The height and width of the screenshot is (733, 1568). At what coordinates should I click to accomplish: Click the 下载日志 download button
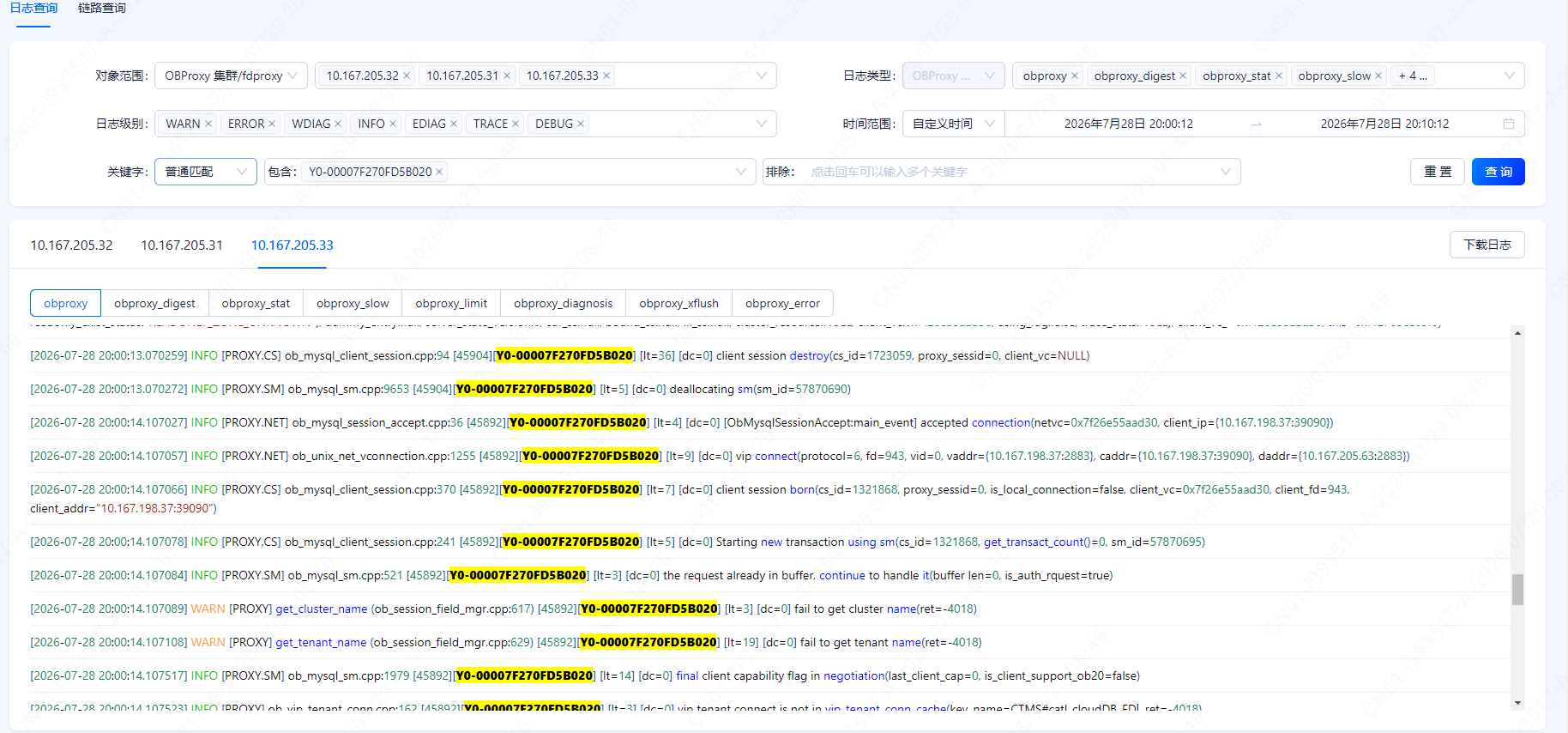click(1487, 245)
